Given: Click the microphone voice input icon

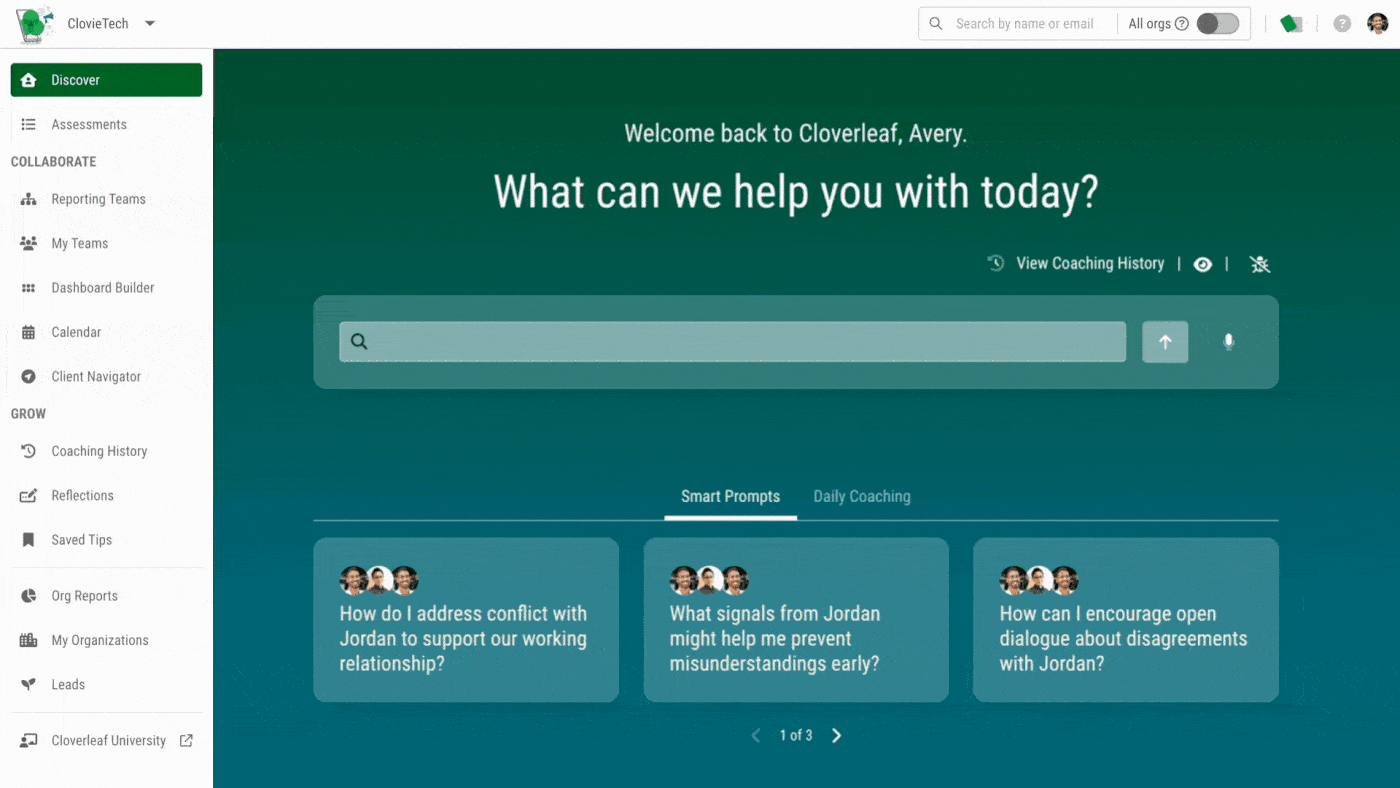Looking at the screenshot, I should pyautogui.click(x=1228, y=342).
